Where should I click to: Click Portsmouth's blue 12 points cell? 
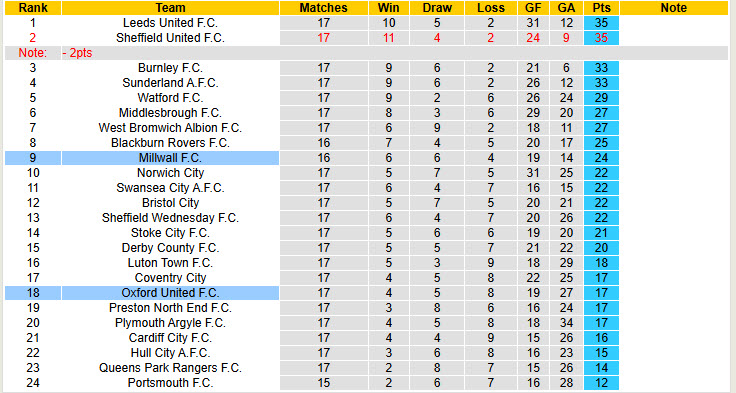pyautogui.click(x=601, y=383)
